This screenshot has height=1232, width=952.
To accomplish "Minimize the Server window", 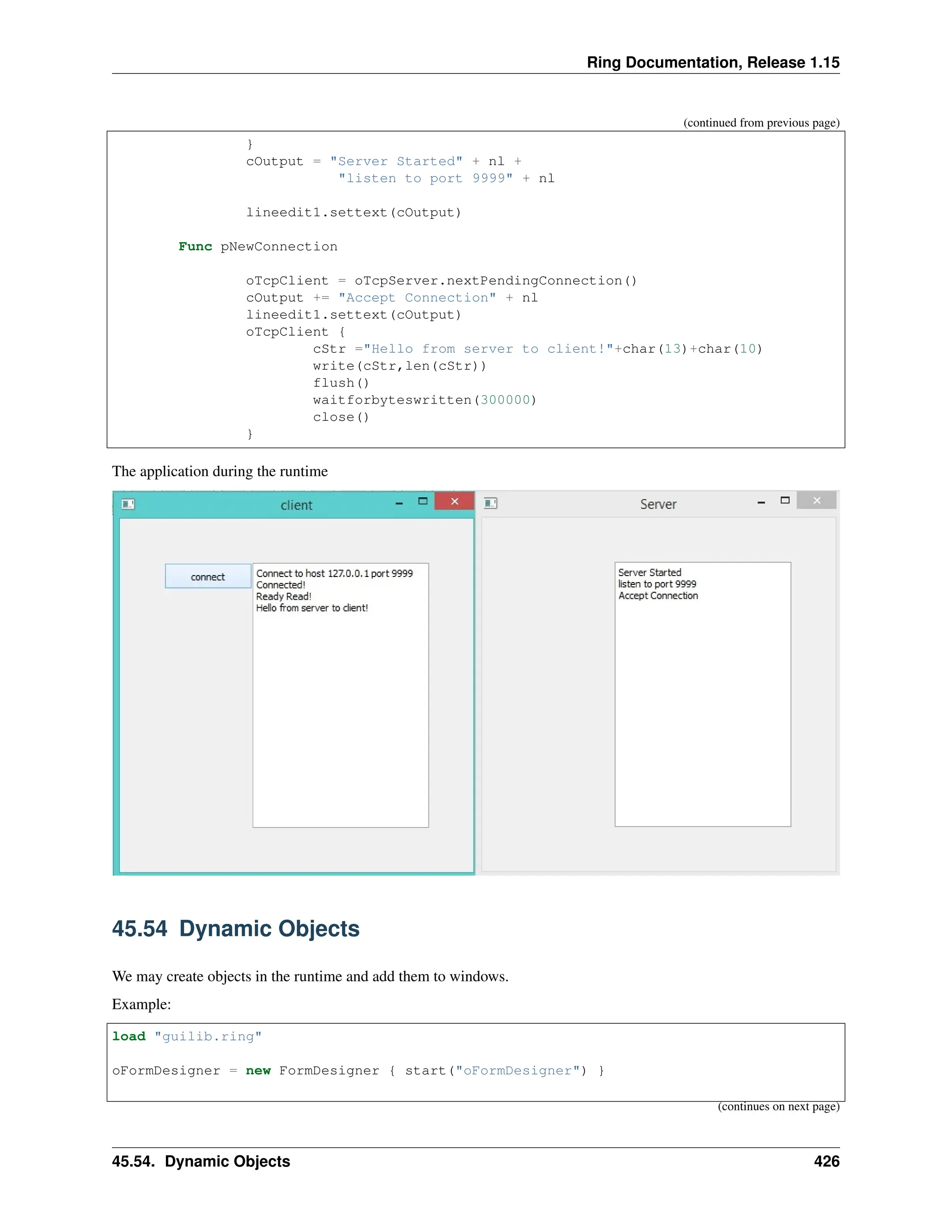I will pyautogui.click(x=761, y=502).
